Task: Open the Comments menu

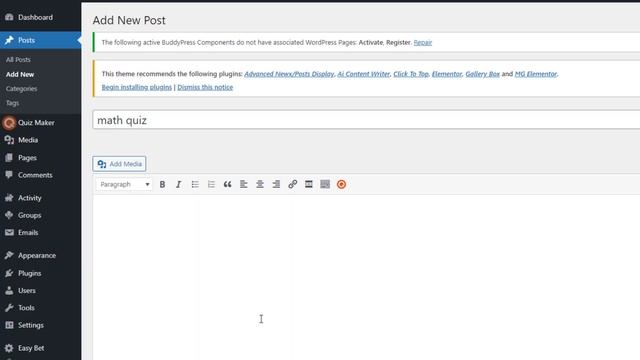Action: click(35, 175)
